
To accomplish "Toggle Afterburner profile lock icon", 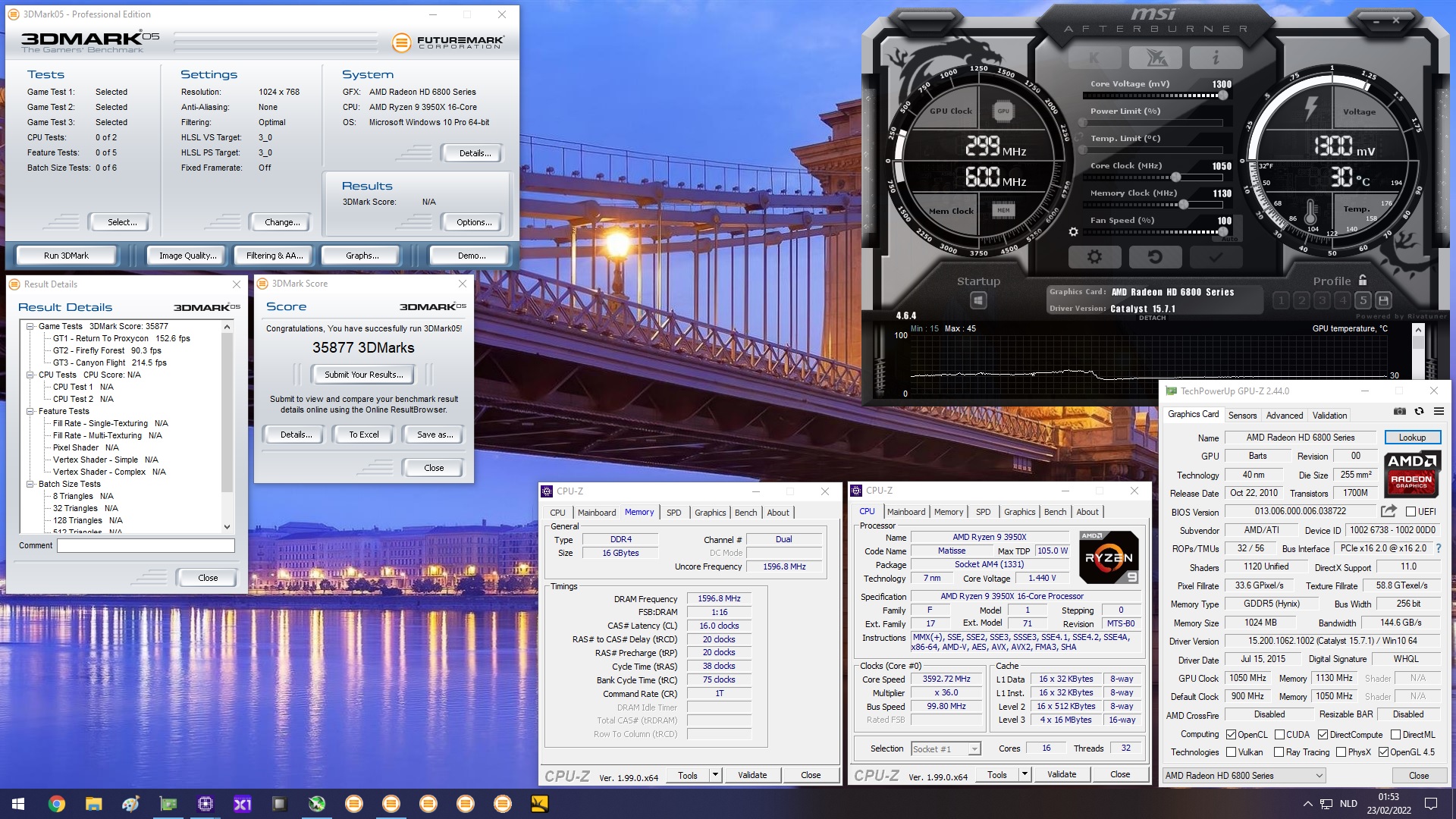I will (x=1363, y=280).
